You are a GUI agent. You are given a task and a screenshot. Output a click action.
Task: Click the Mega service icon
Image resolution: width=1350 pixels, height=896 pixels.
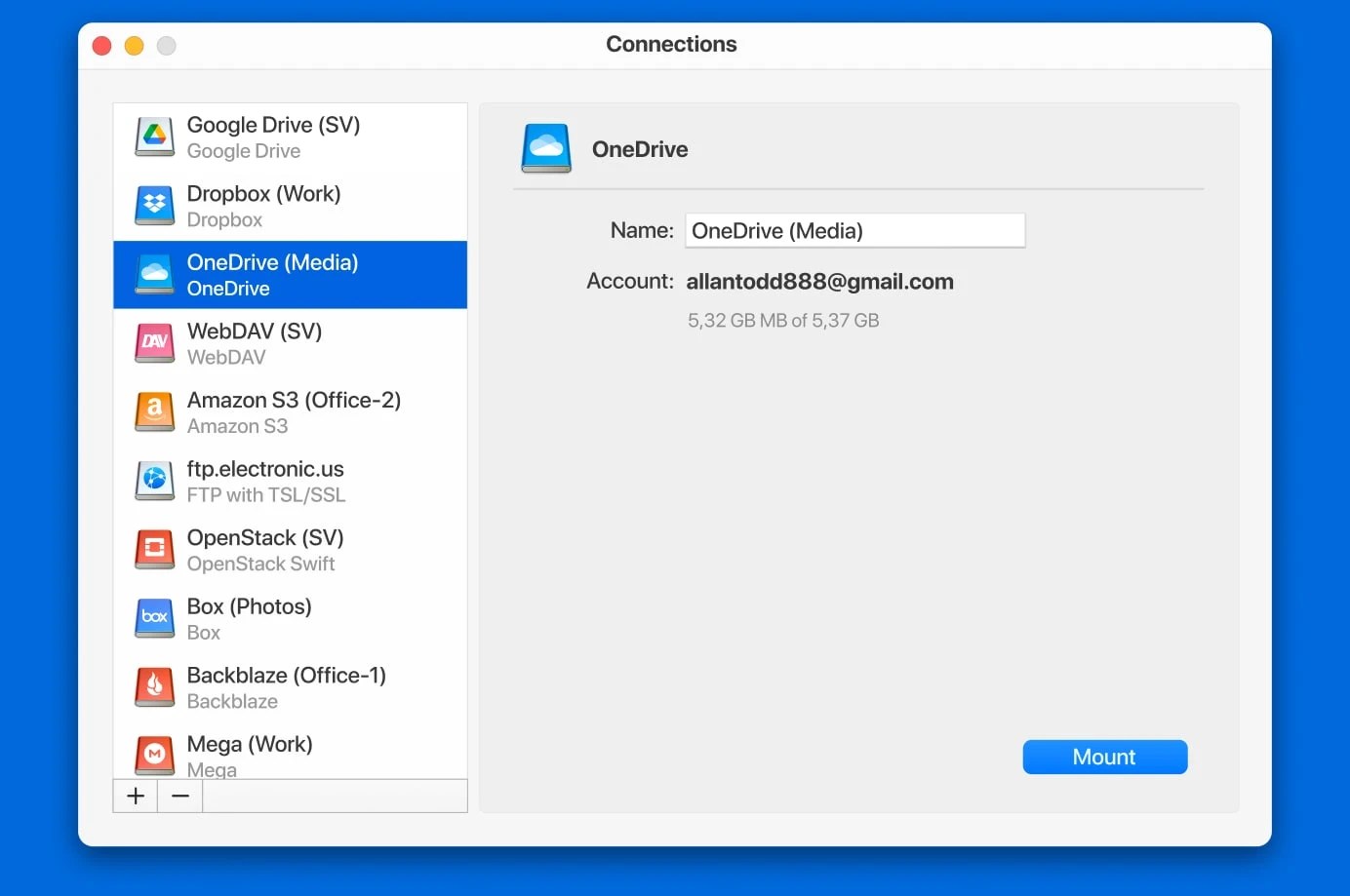(153, 755)
